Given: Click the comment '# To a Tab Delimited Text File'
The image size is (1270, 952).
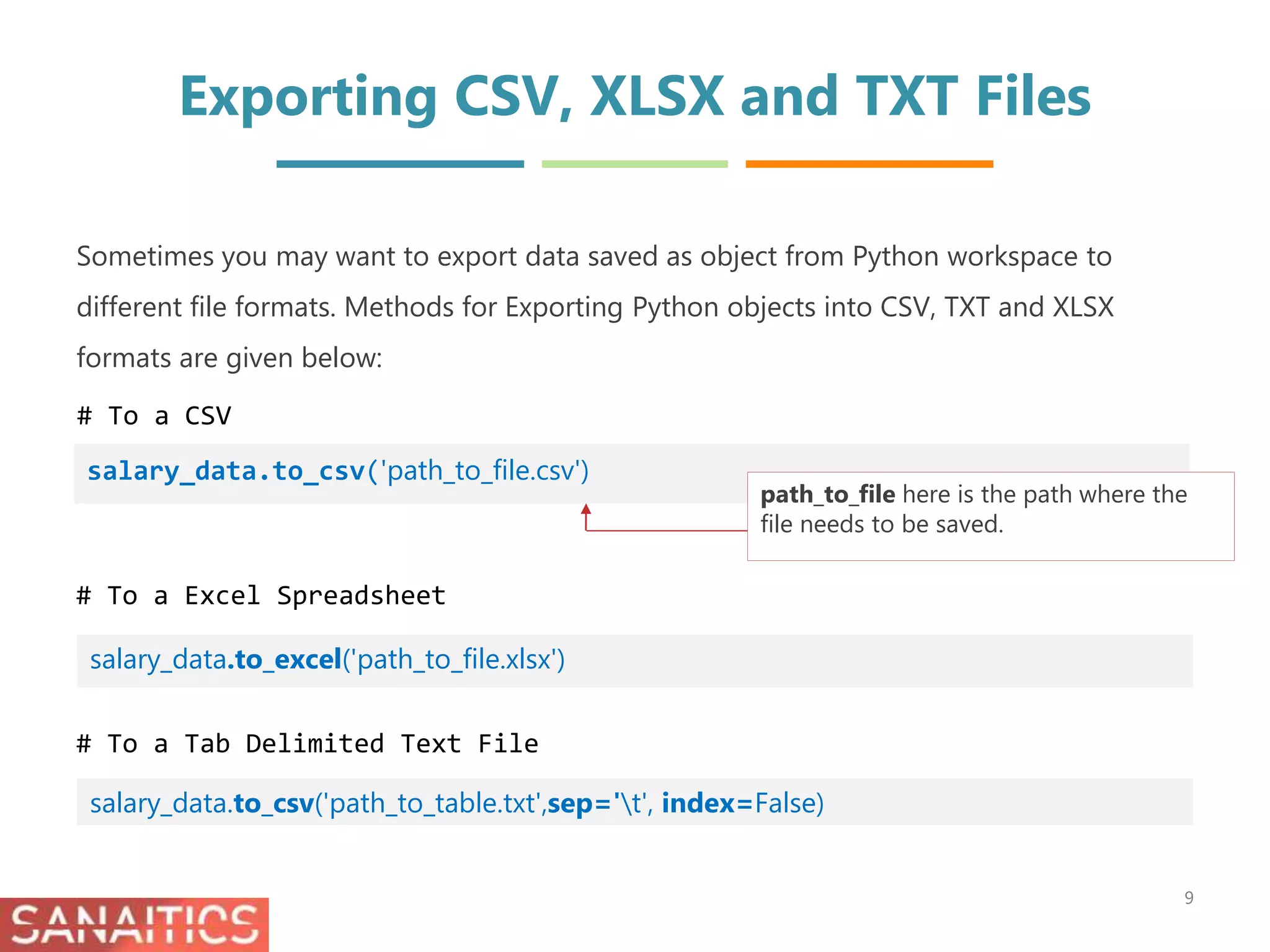Looking at the screenshot, I should click(x=308, y=744).
